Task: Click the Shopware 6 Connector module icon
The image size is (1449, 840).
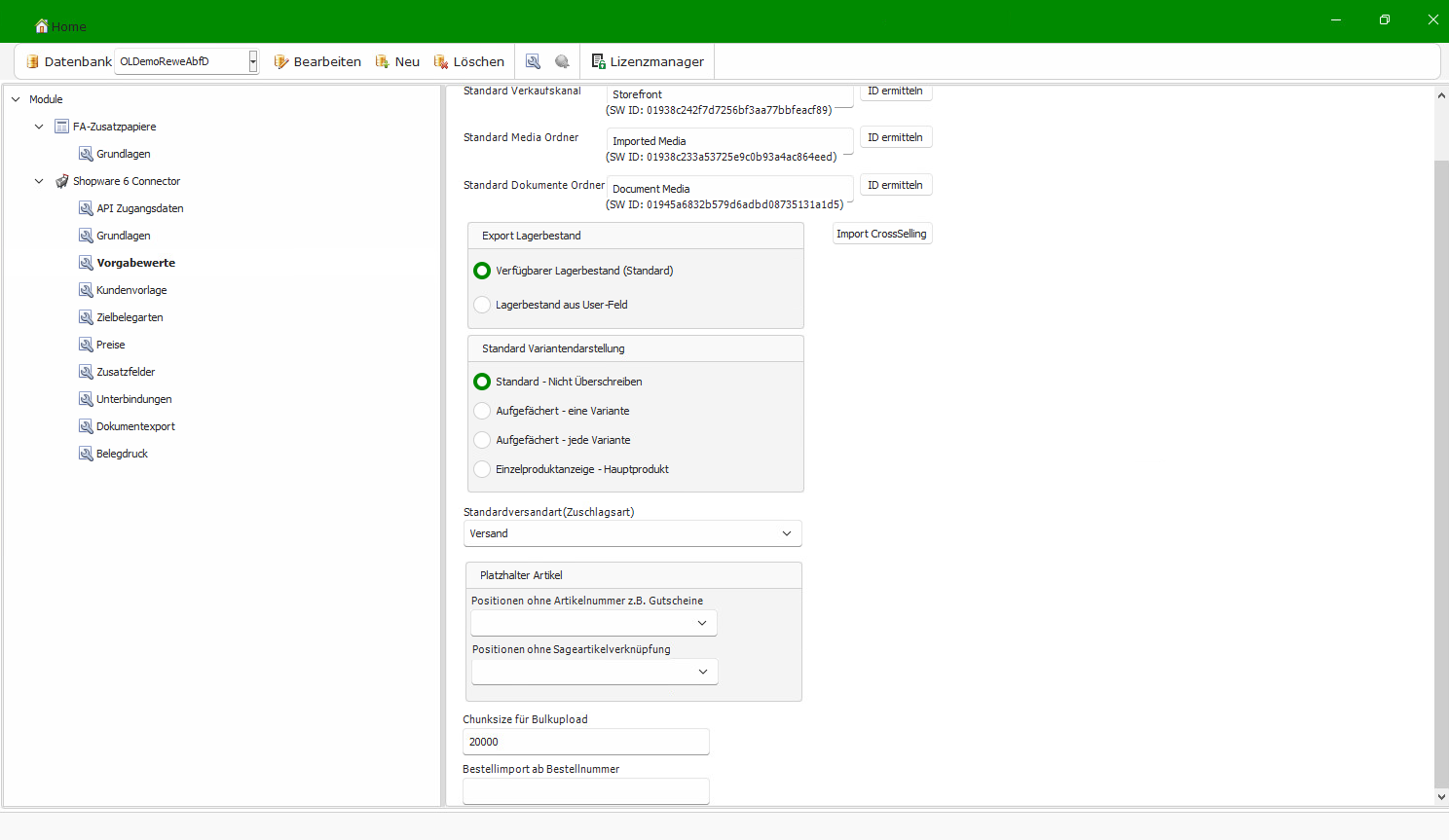Action: coord(62,181)
